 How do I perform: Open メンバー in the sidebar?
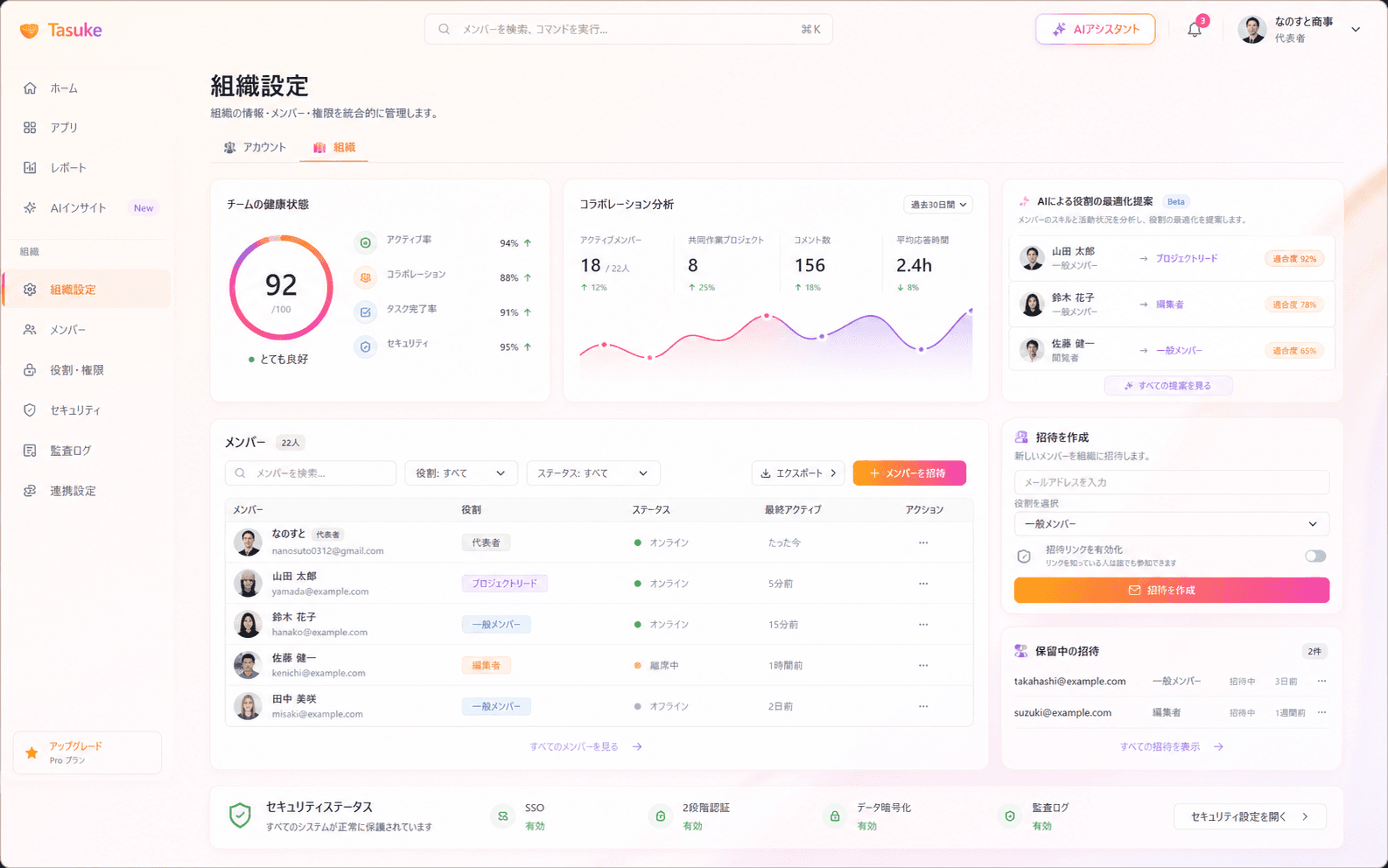tap(88, 330)
